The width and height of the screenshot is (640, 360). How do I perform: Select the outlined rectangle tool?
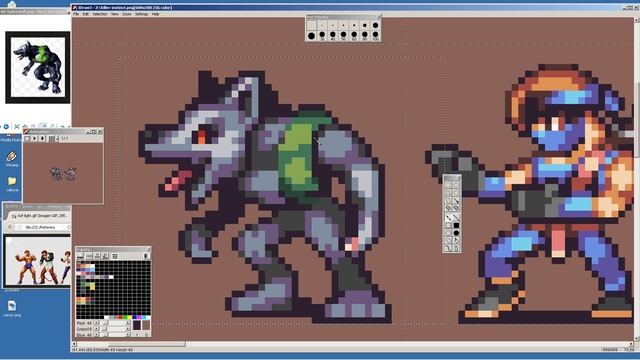click(448, 225)
